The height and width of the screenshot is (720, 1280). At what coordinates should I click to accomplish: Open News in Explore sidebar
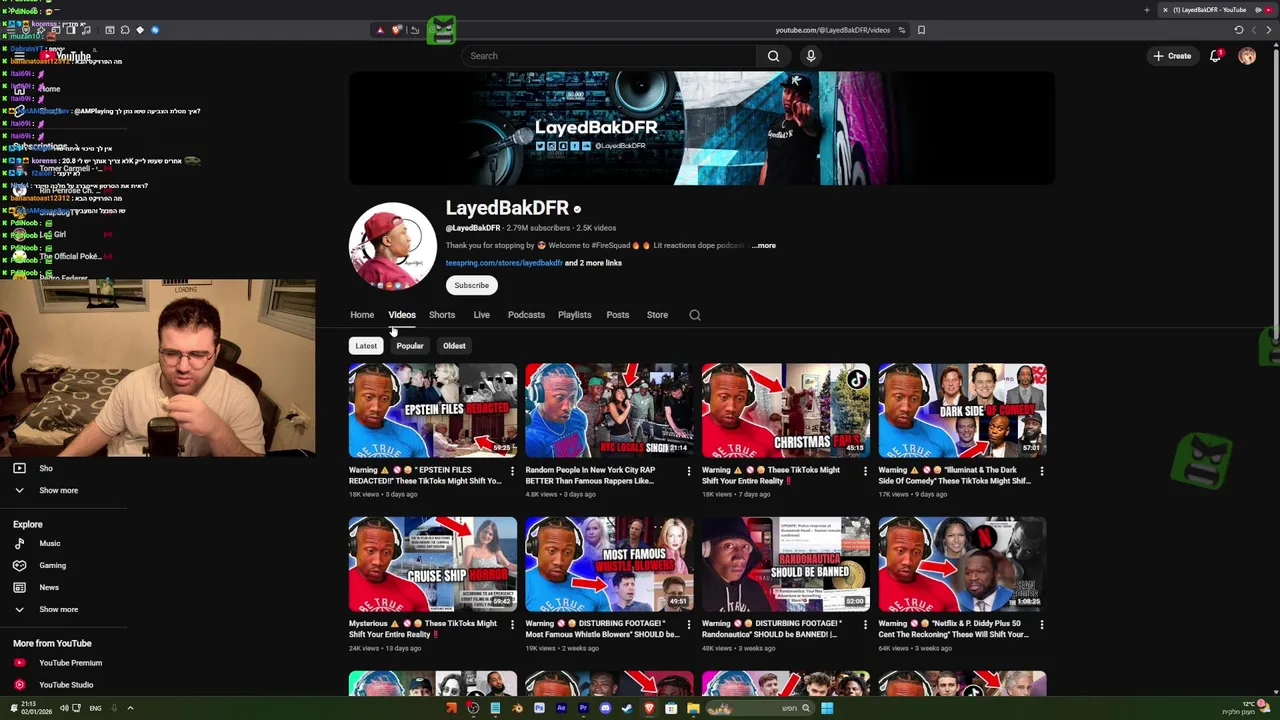pyautogui.click(x=48, y=588)
